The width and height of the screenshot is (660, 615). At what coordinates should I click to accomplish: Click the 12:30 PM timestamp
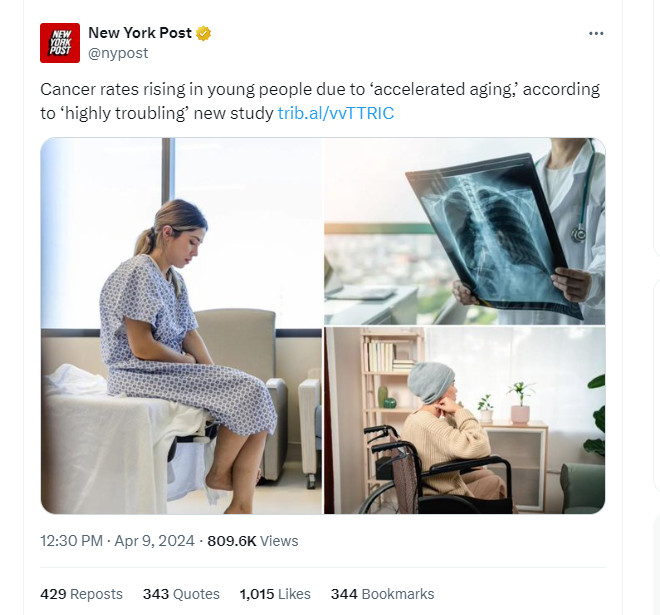pos(71,541)
